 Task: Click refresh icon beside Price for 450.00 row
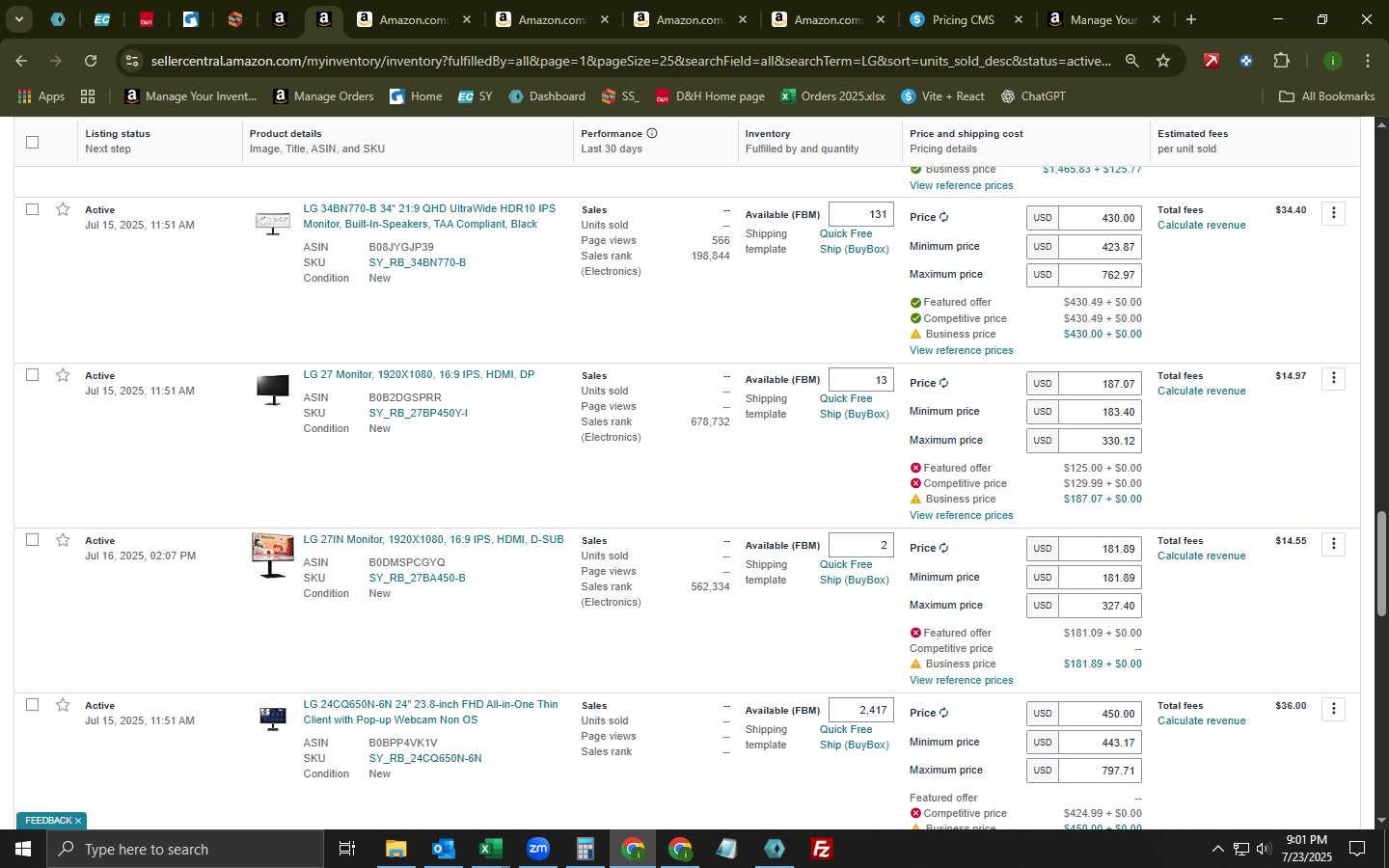point(943,714)
